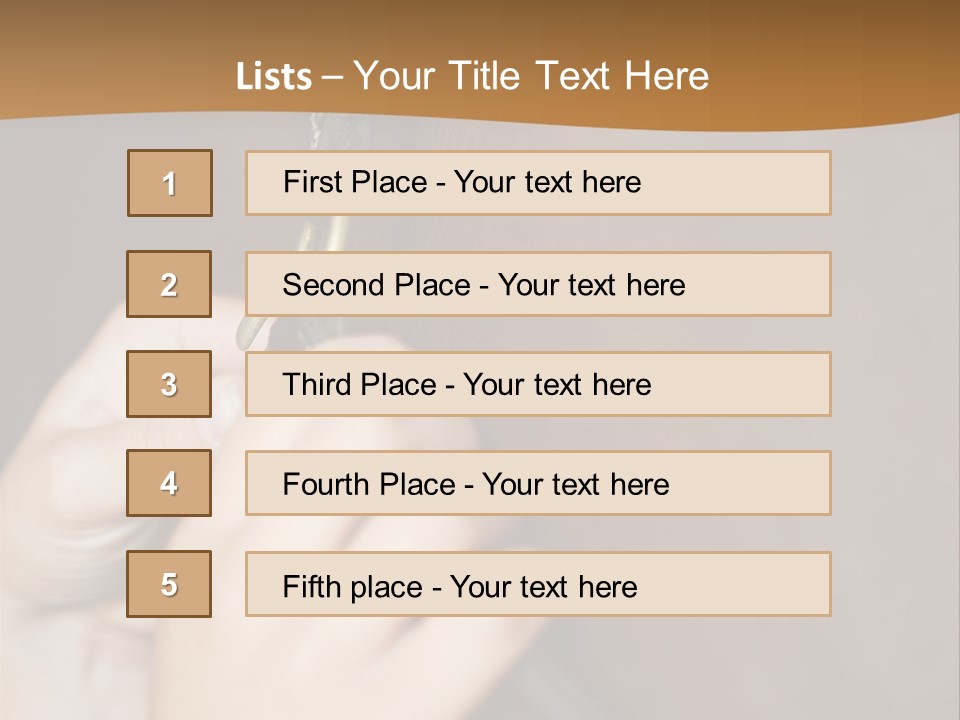Click the number 1 box
Viewport: 960px width, 720px height.
click(170, 183)
